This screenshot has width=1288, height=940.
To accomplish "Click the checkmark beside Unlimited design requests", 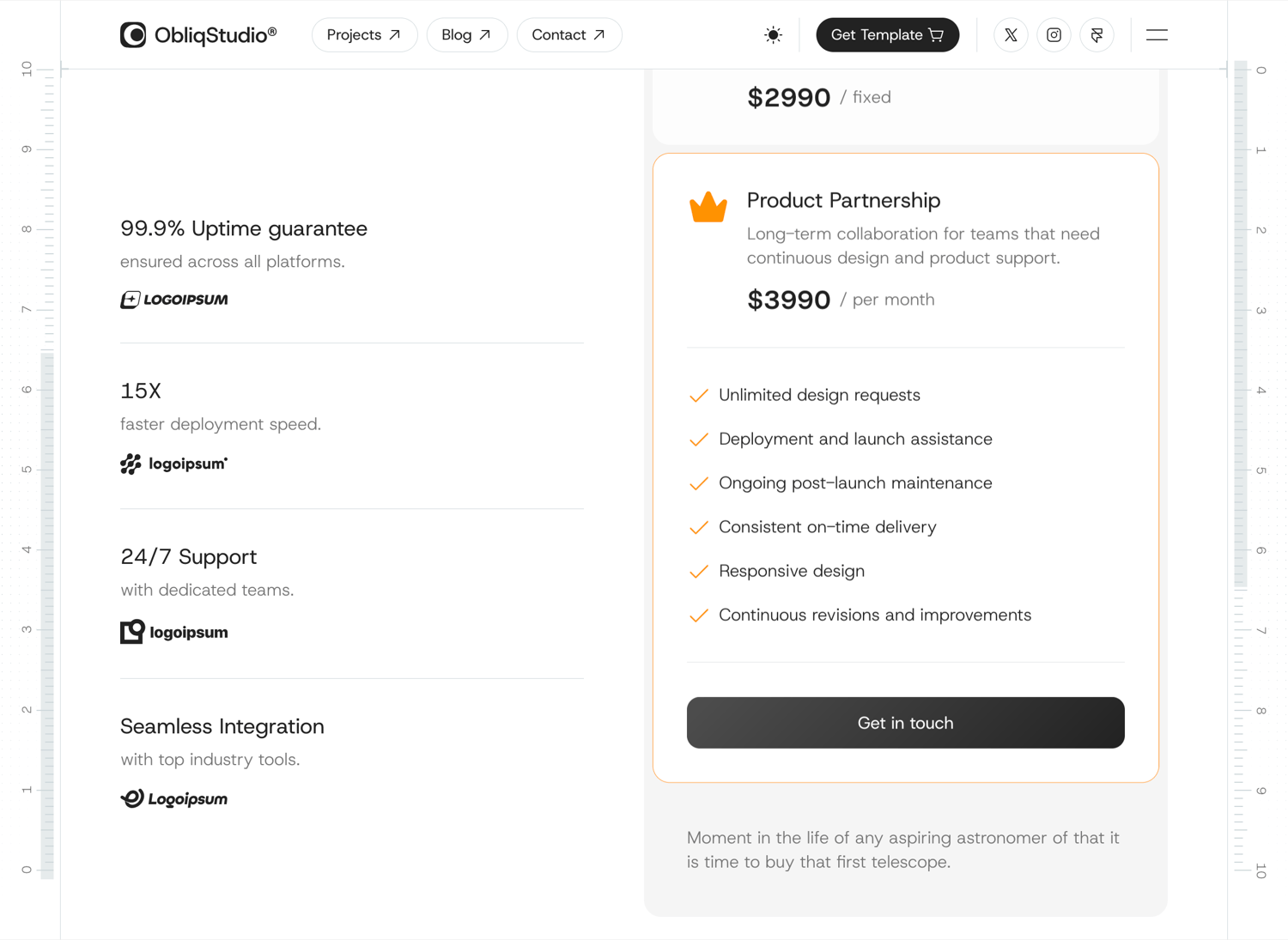I will point(699,395).
